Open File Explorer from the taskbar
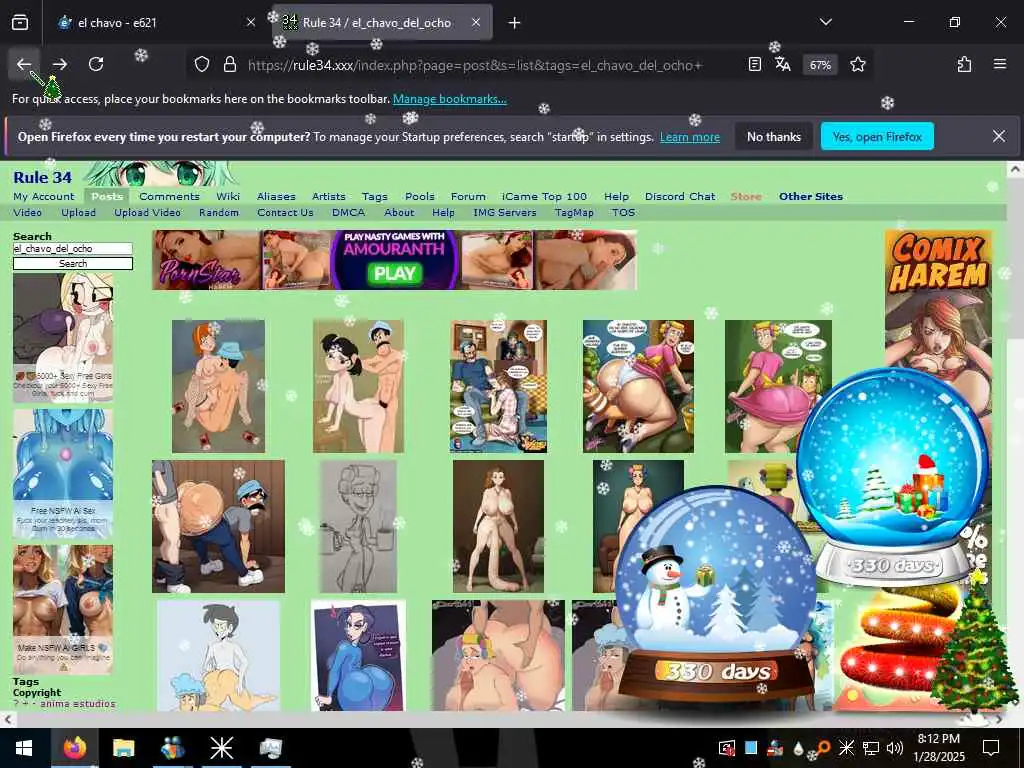The image size is (1024, 768). (123, 748)
